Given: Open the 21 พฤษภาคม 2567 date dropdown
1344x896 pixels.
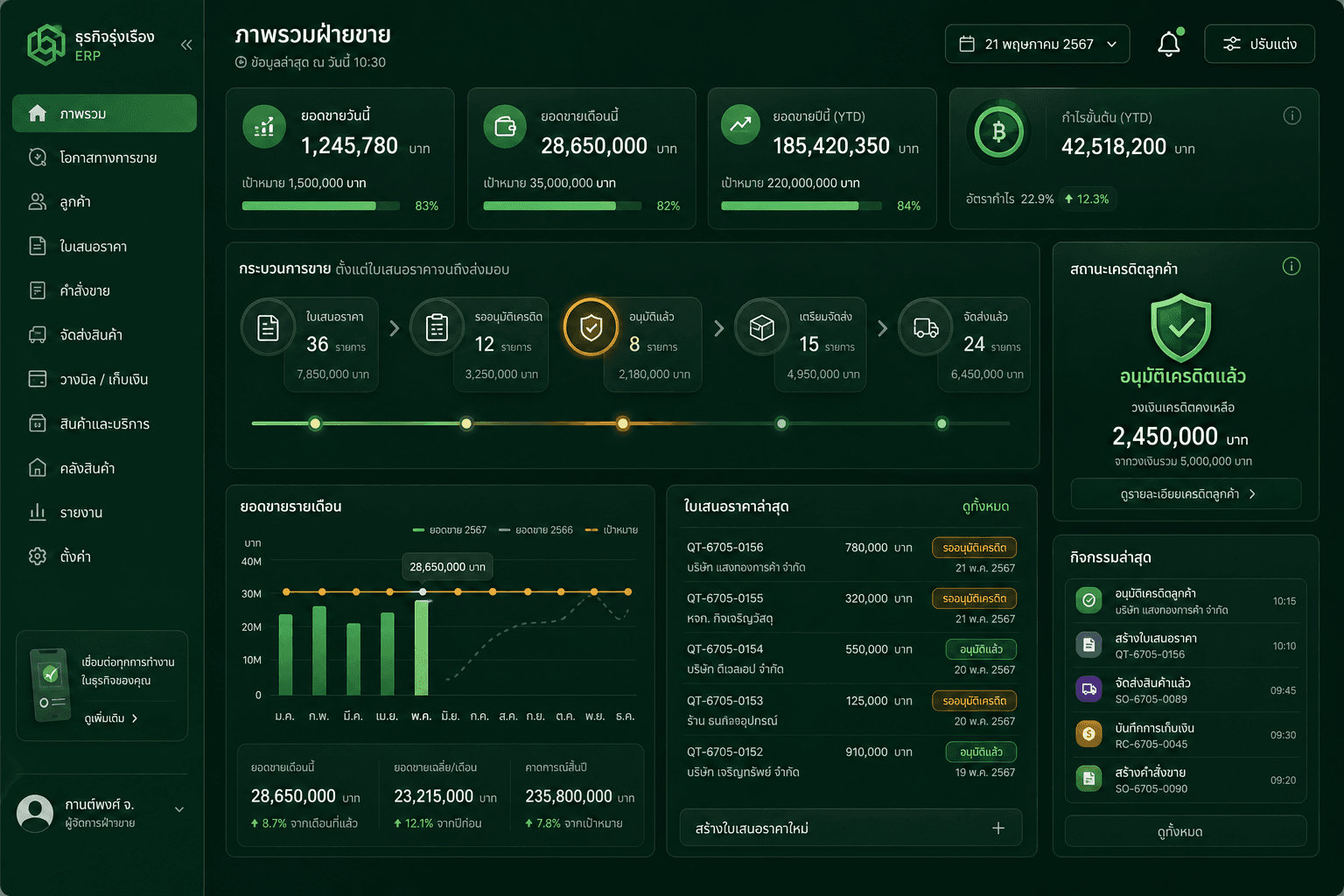Looking at the screenshot, I should click(x=1037, y=44).
